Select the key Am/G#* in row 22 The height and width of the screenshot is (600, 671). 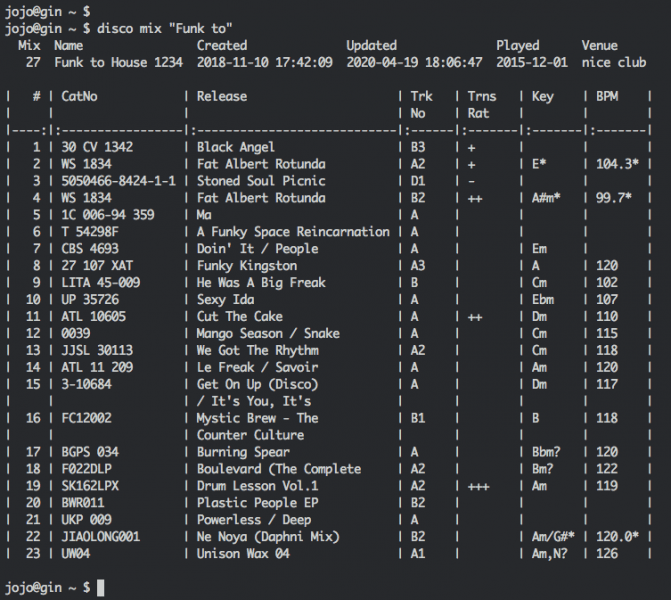pos(553,537)
